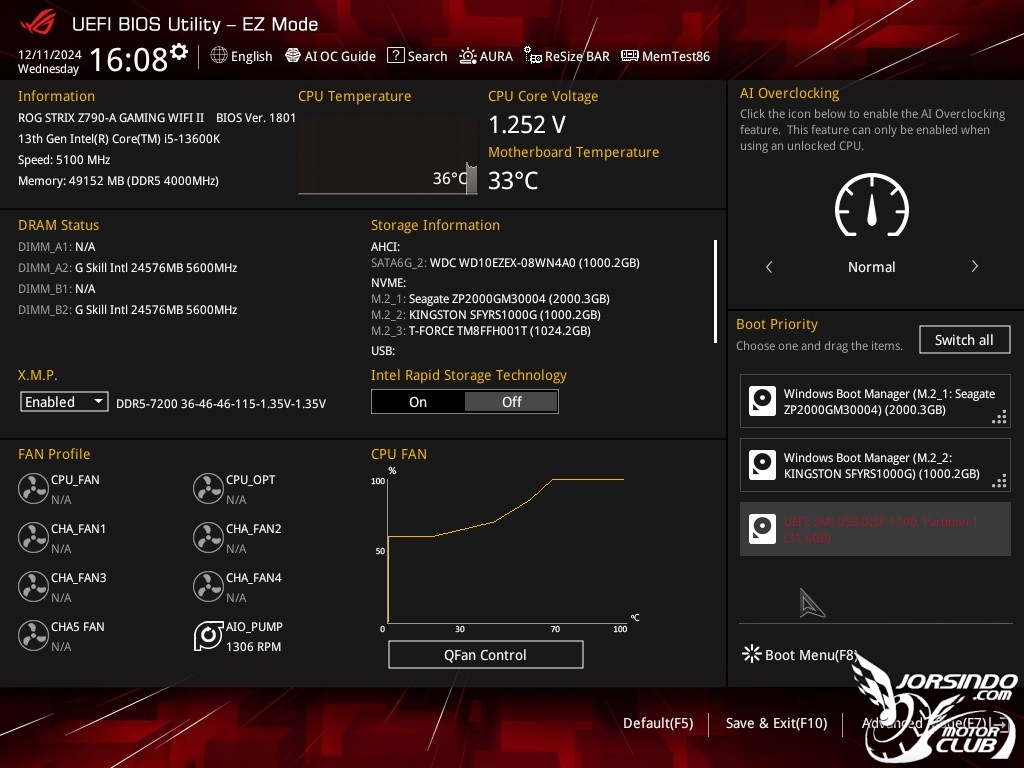Click the AIO_PUMP pump icon
The image size is (1024, 768).
click(208, 635)
